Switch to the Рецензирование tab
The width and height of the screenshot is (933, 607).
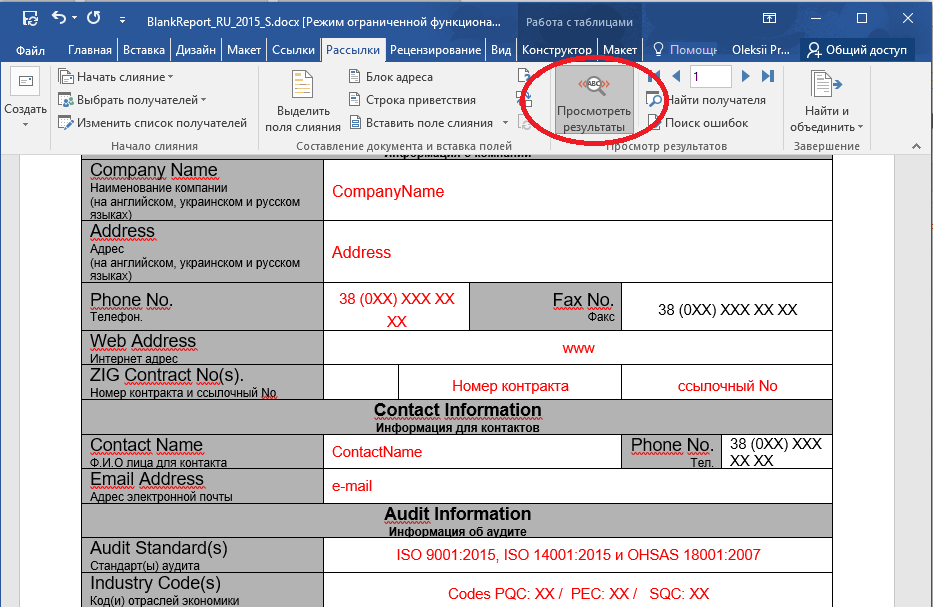pos(436,50)
